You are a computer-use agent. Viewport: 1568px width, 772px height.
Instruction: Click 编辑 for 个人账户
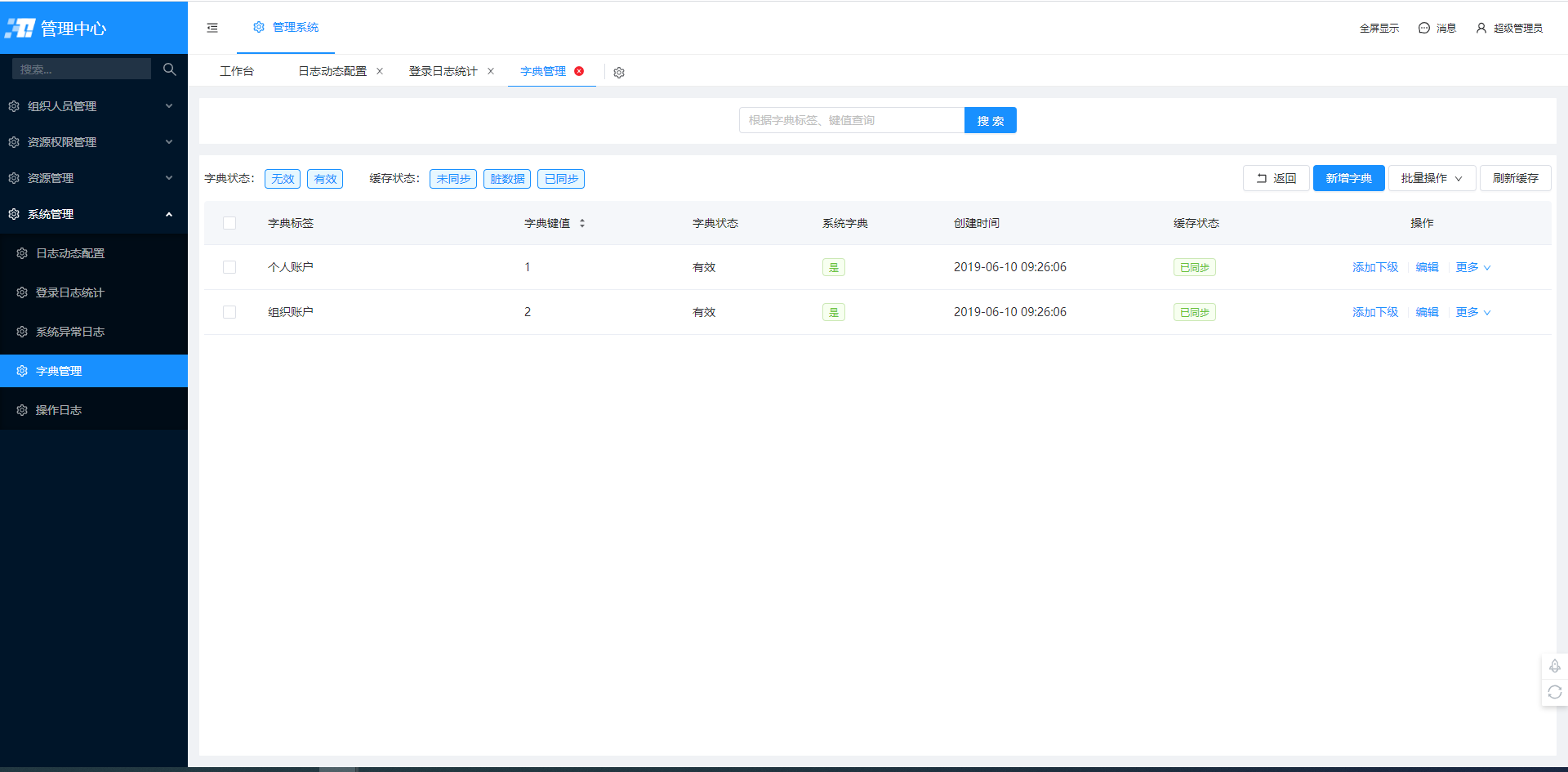pos(1427,267)
